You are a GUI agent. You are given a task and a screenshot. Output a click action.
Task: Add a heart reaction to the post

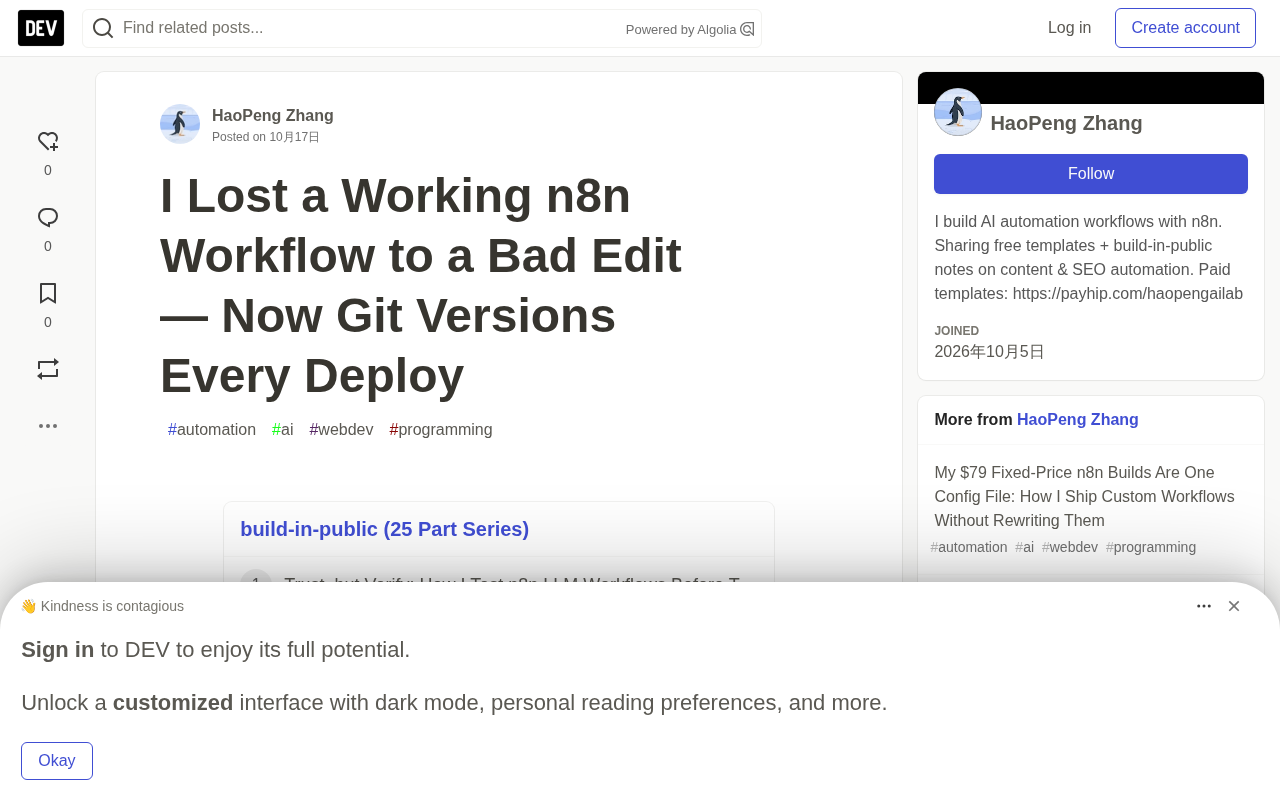[48, 142]
